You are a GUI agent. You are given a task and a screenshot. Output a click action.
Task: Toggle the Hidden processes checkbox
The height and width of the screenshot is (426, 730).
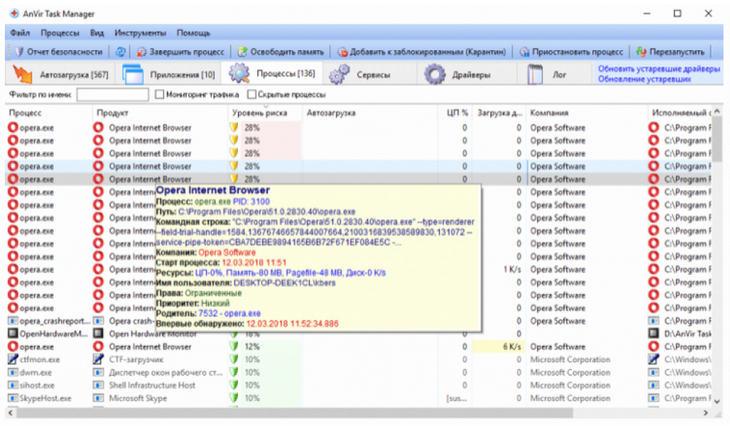[251, 95]
